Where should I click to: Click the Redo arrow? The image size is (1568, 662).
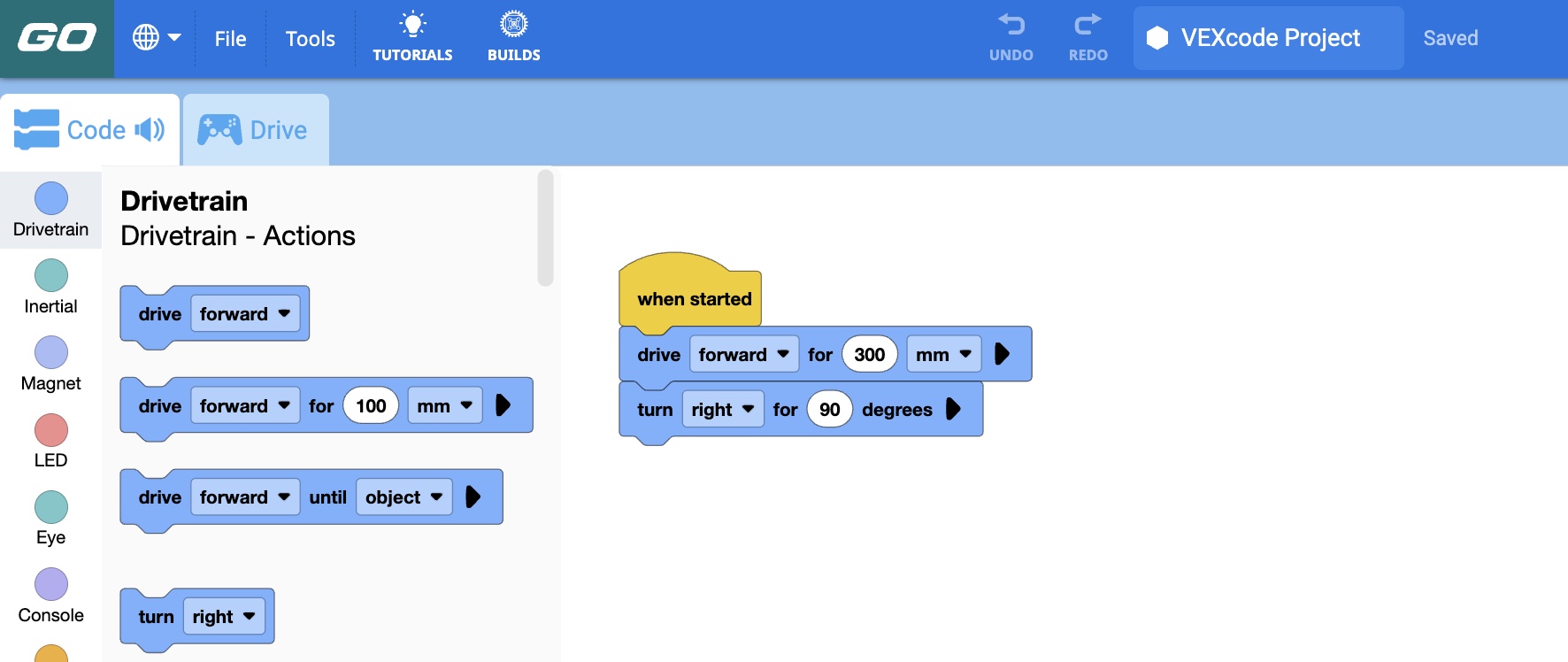tap(1088, 25)
